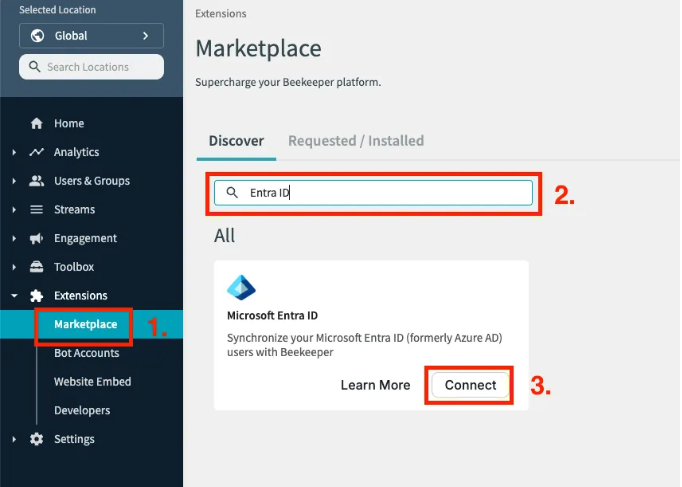Image resolution: width=682 pixels, height=487 pixels.
Task: Click the Extensions puzzle piece icon
Action: pyautogui.click(x=37, y=296)
